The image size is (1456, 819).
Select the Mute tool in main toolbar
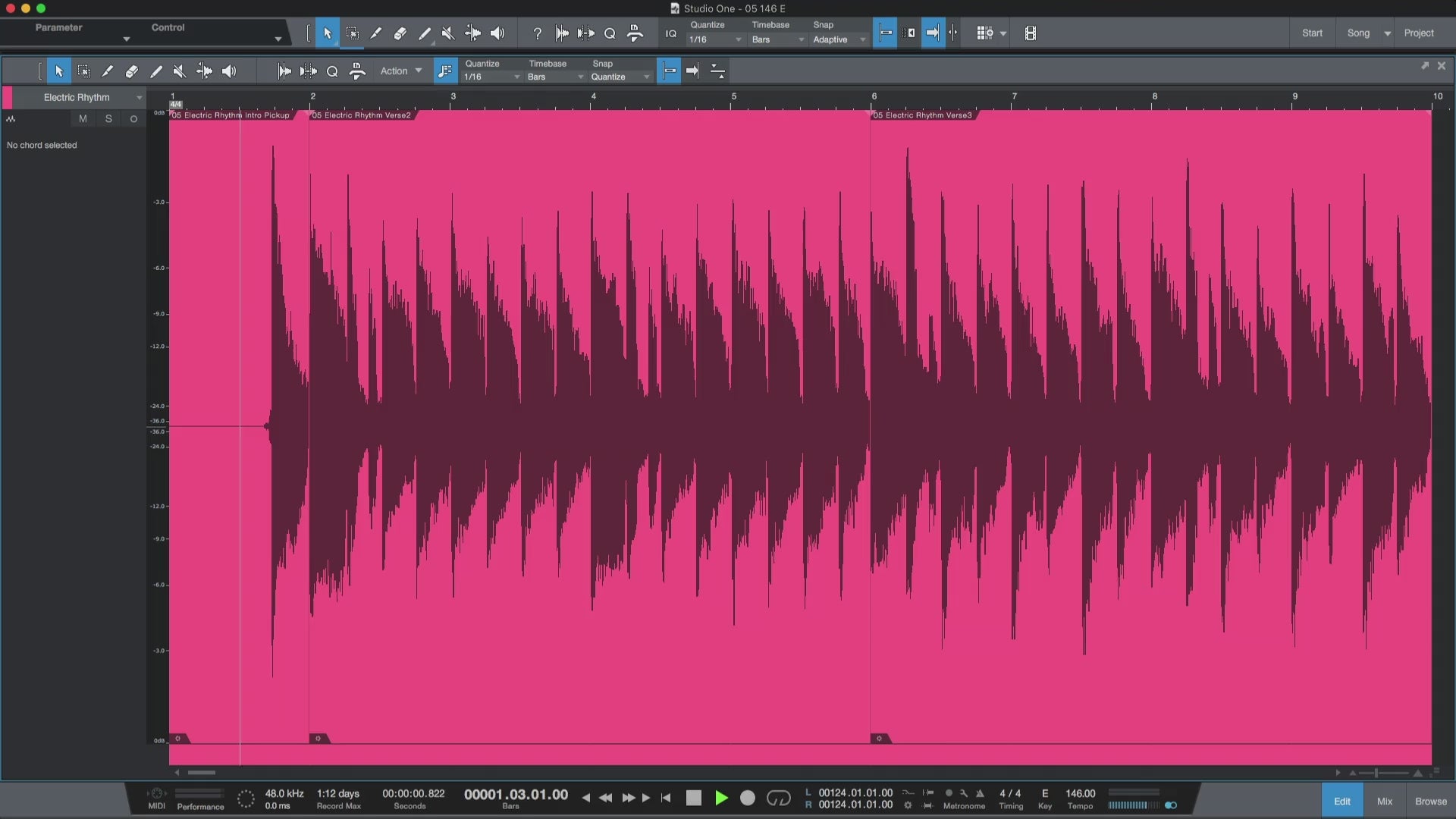click(448, 33)
